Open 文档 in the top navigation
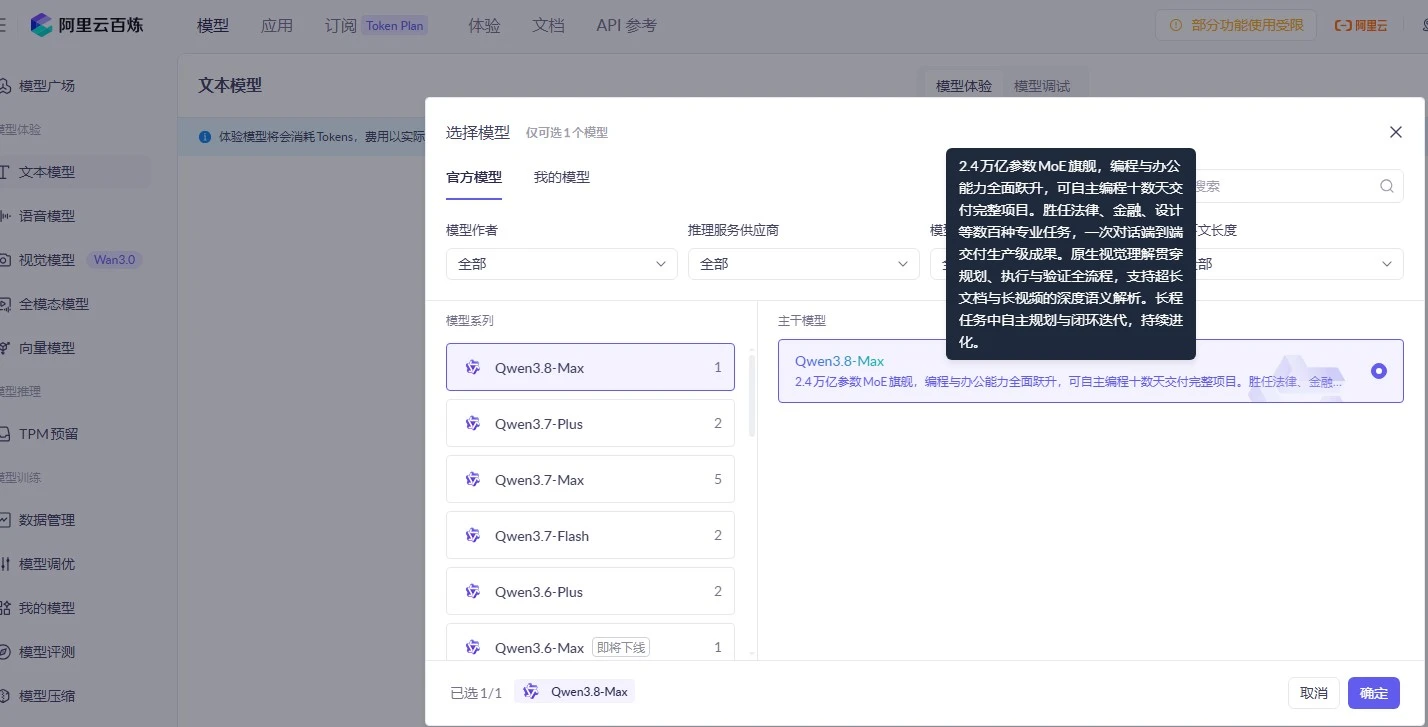Screen dimensions: 1428x727 tap(548, 26)
